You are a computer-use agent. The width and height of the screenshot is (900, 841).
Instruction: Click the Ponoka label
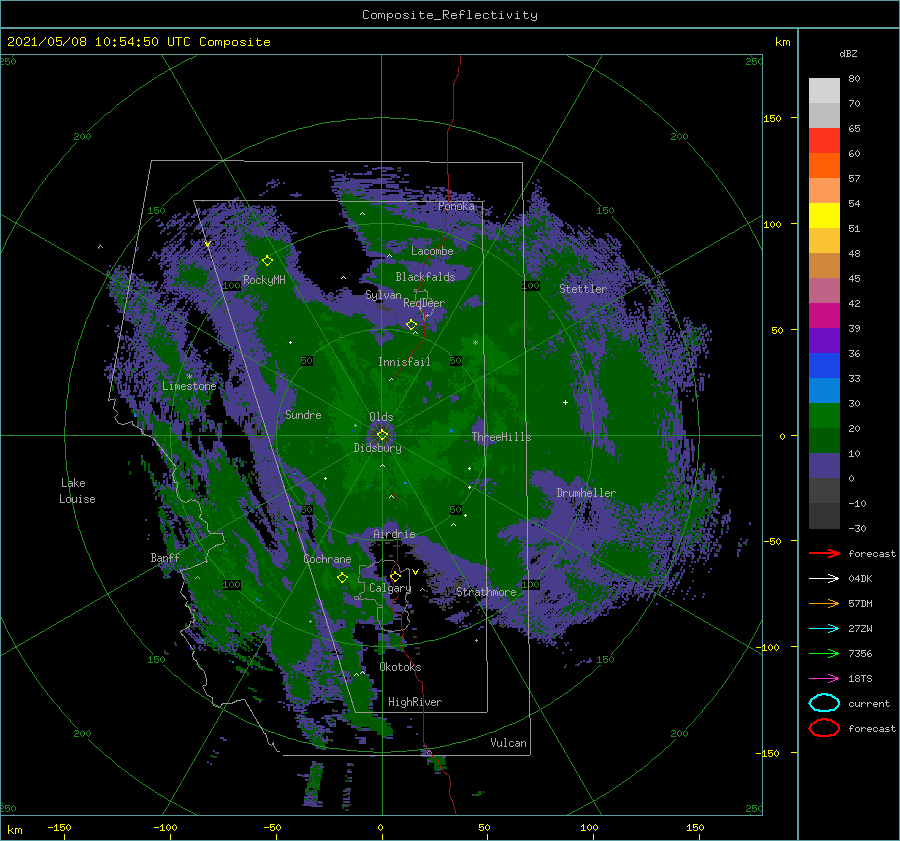pyautogui.click(x=456, y=206)
